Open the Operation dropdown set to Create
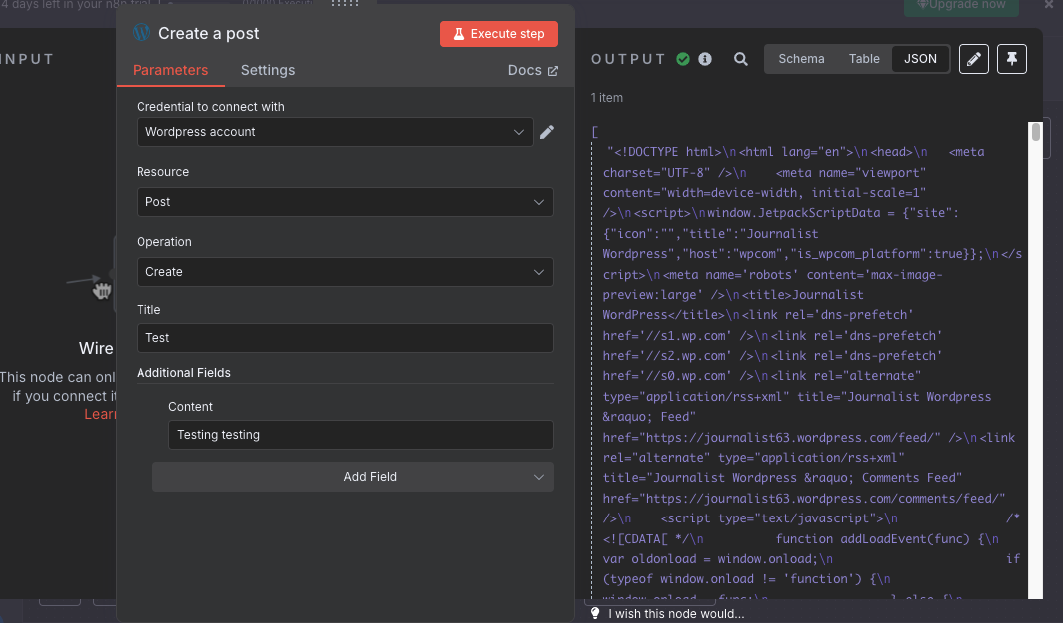The image size is (1063, 623). pyautogui.click(x=345, y=272)
